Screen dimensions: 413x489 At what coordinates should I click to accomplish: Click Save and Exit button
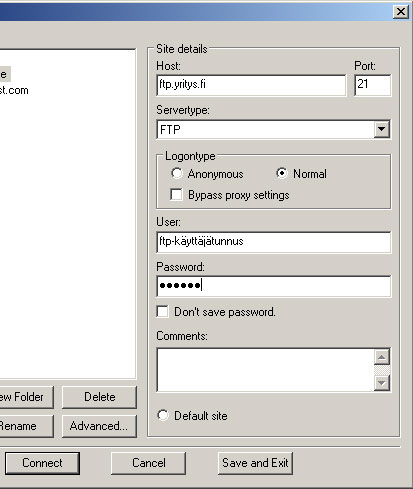(255, 463)
